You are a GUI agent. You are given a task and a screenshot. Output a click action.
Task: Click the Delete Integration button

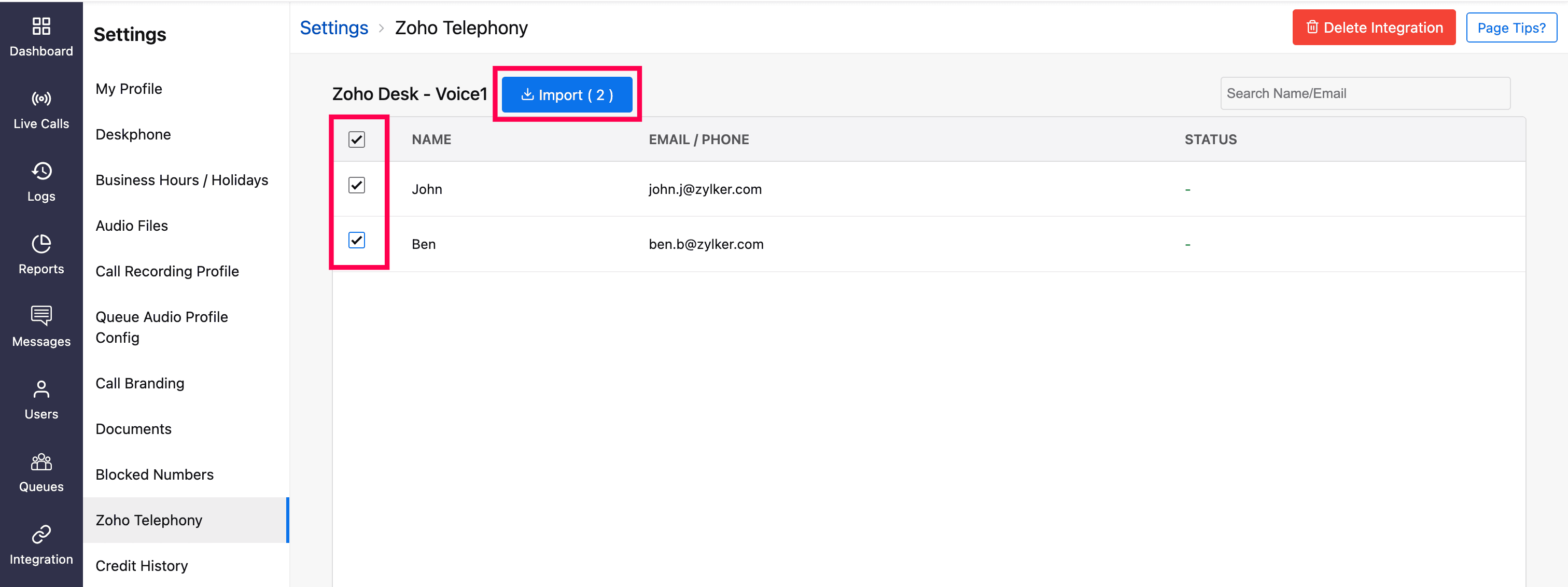tap(1373, 27)
